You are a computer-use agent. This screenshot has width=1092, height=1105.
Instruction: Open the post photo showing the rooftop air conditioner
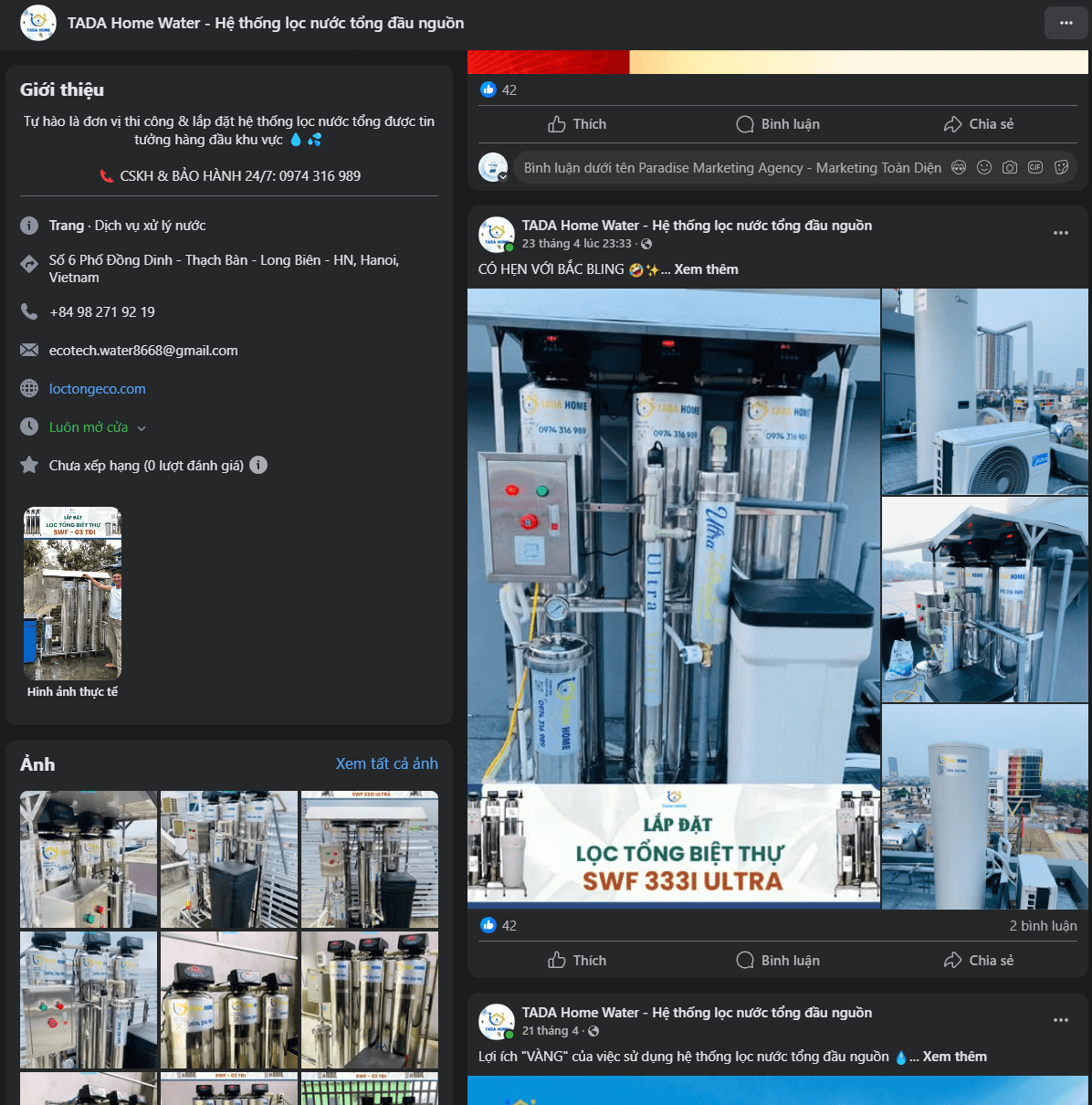[985, 392]
